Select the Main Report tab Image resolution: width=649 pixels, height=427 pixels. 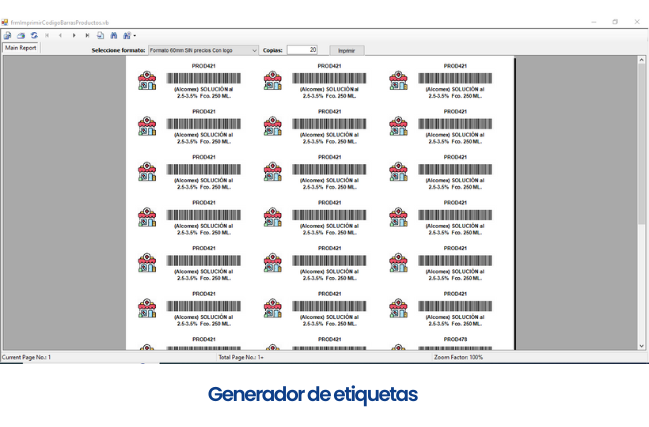21,48
